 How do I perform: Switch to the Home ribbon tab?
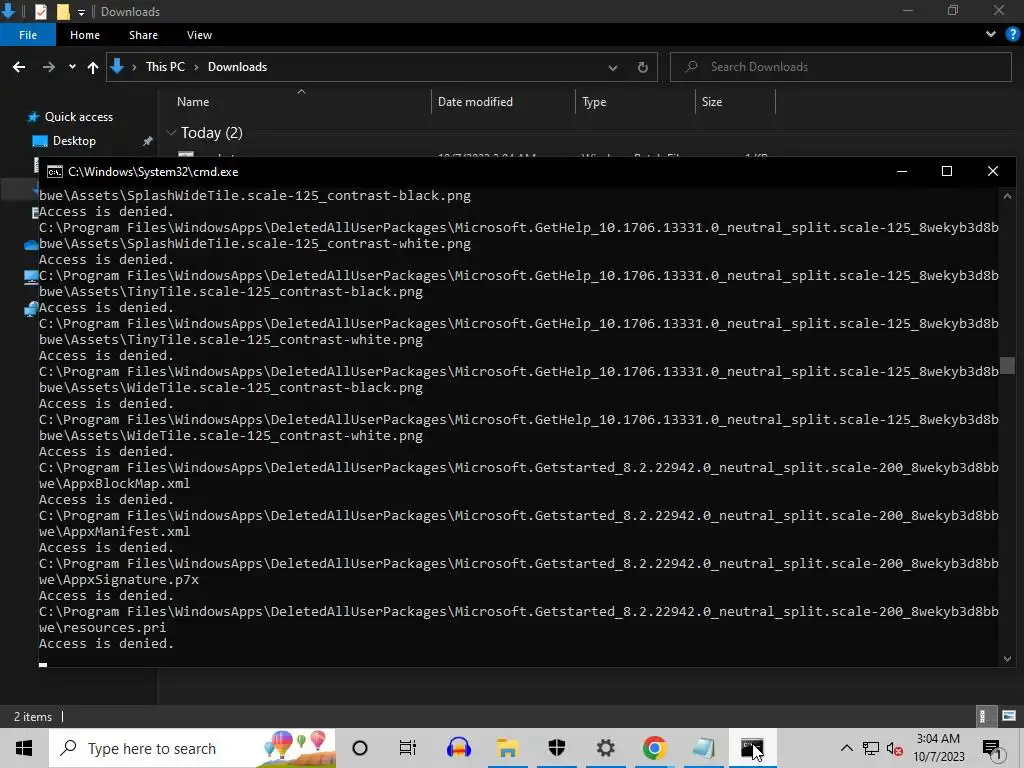click(85, 35)
